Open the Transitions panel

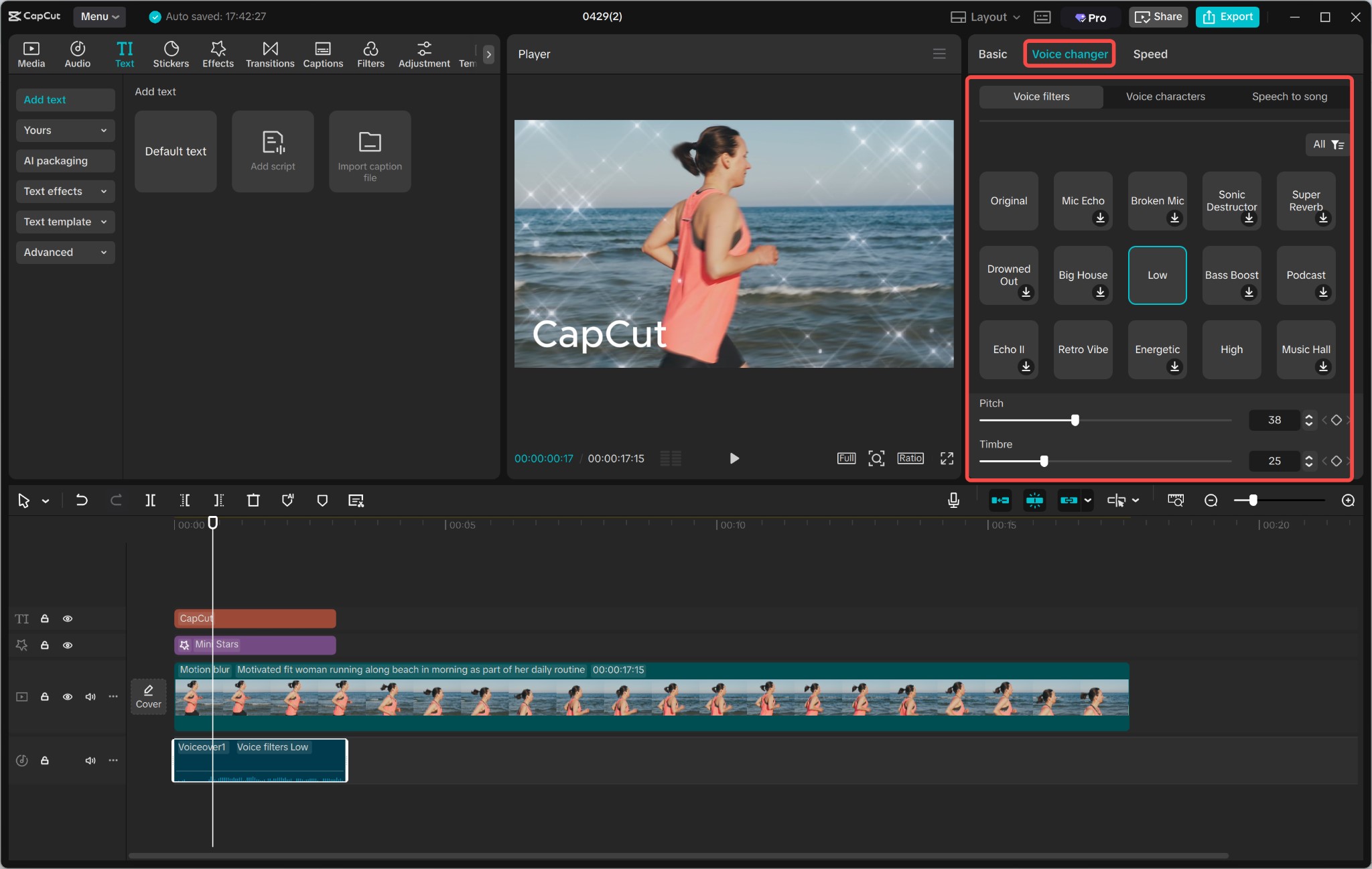[270, 54]
